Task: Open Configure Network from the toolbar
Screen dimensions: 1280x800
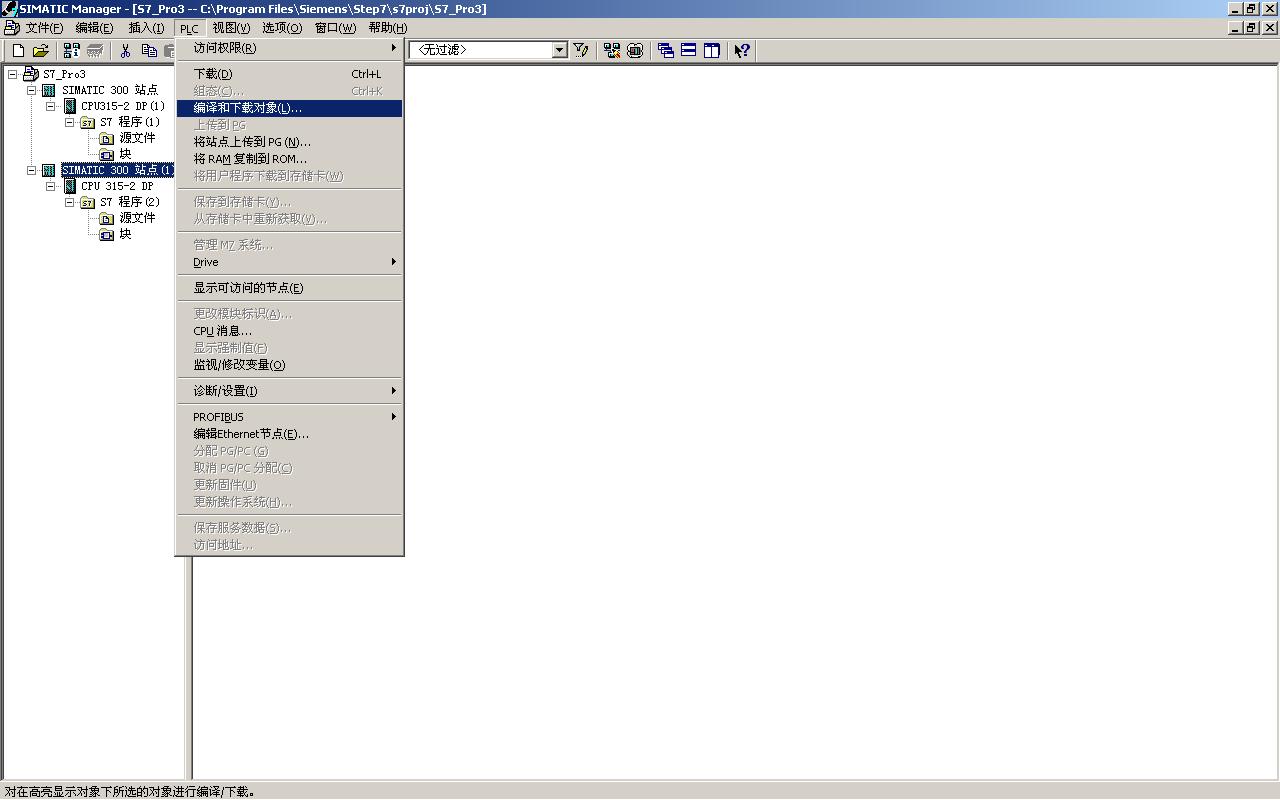Action: [x=612, y=50]
